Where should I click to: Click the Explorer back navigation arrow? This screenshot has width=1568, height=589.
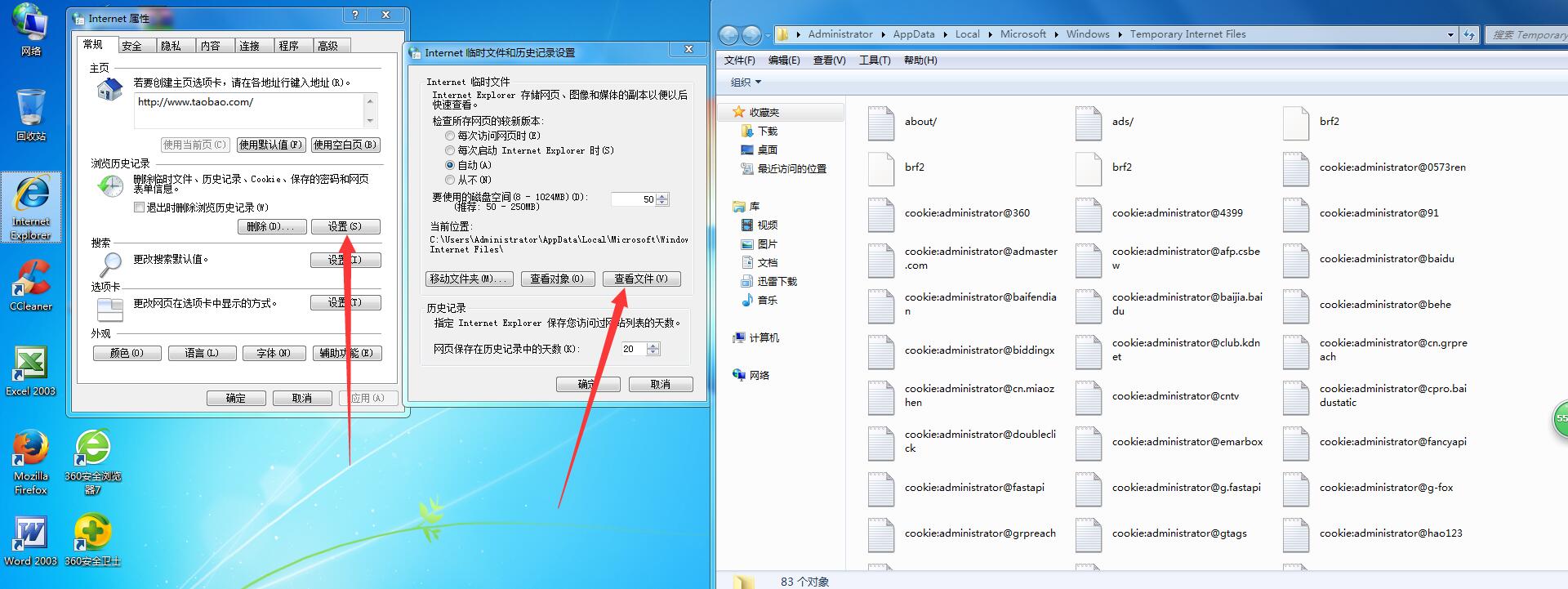[728, 34]
